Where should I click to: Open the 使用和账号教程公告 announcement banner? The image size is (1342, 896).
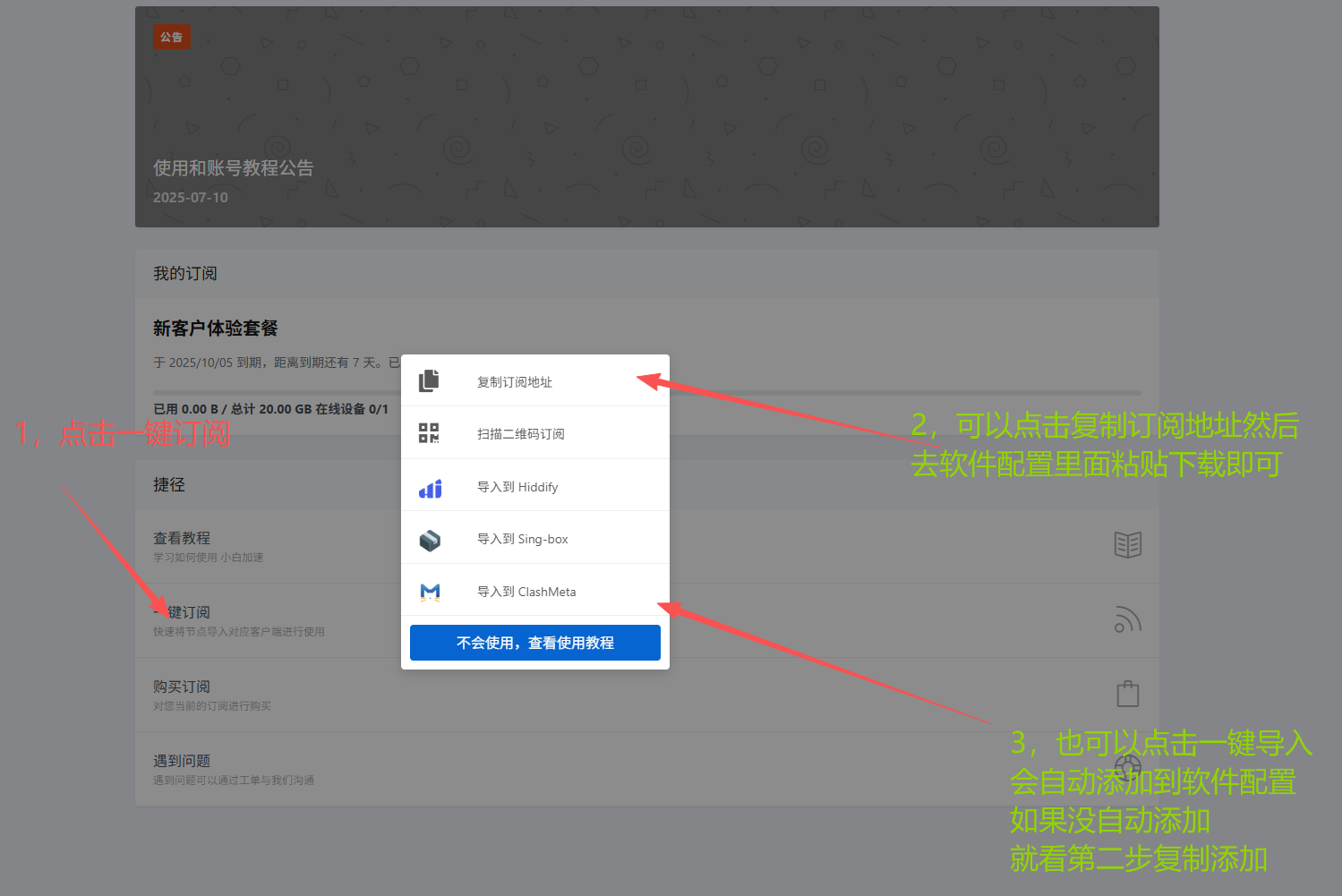(233, 168)
